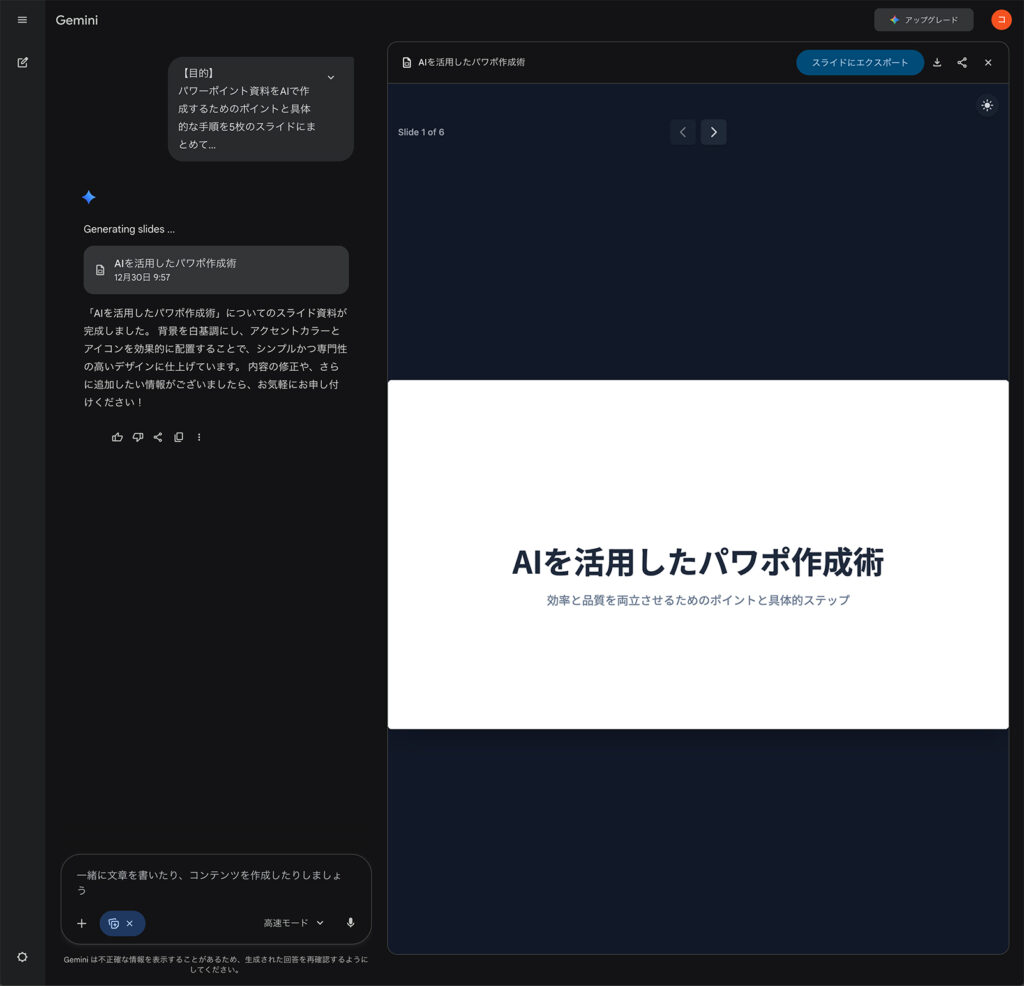Copy the Gemini response text
Viewport: 1024px width, 986px height.
click(x=178, y=437)
